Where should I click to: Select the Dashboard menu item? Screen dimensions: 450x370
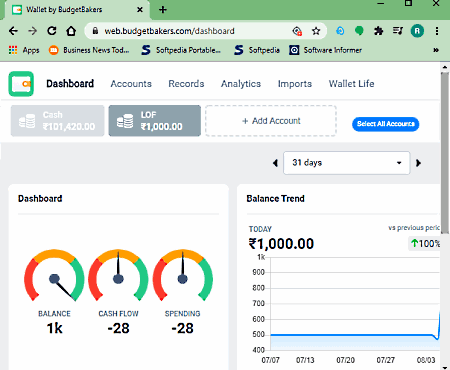point(70,84)
